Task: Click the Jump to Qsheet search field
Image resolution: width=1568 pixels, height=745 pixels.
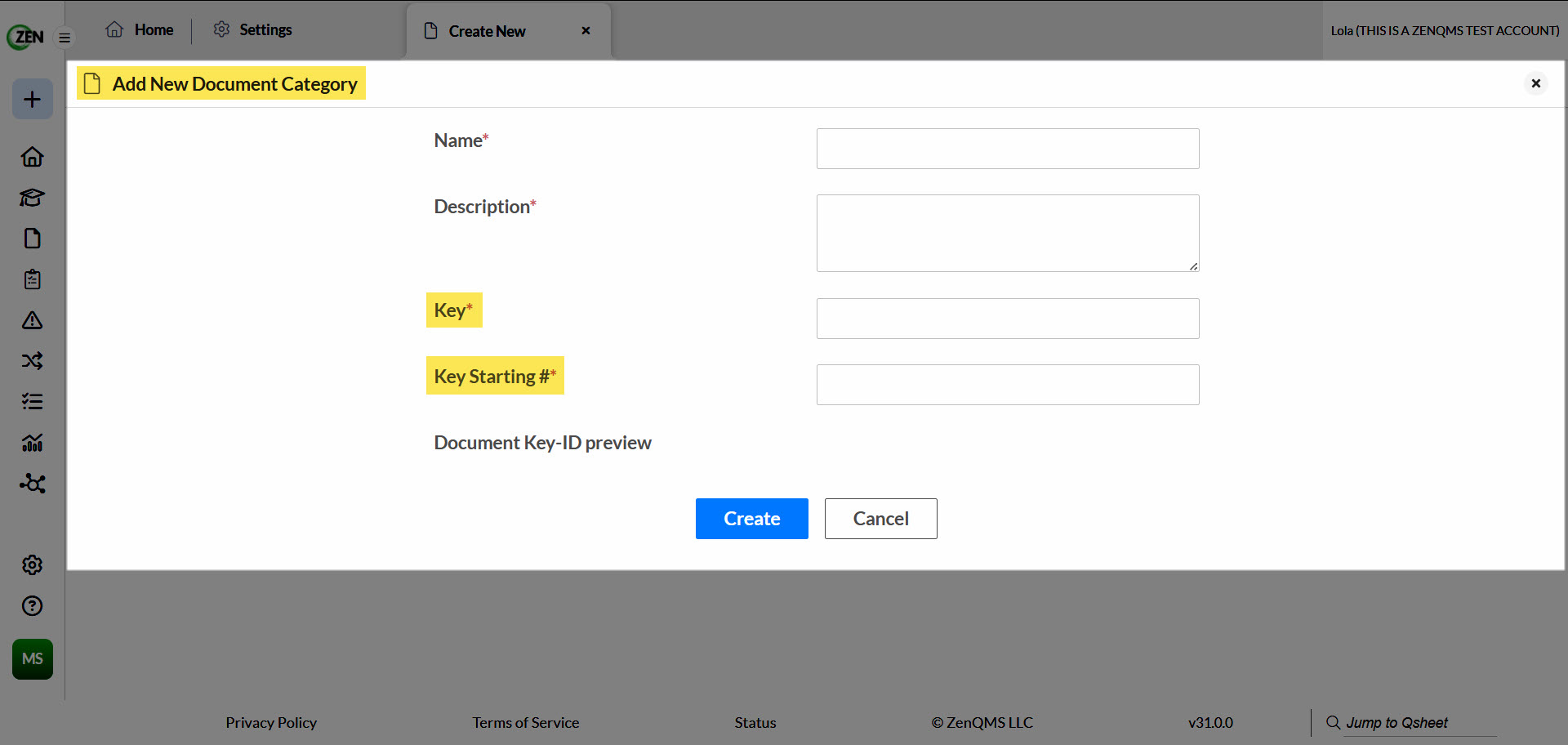Action: (1420, 723)
